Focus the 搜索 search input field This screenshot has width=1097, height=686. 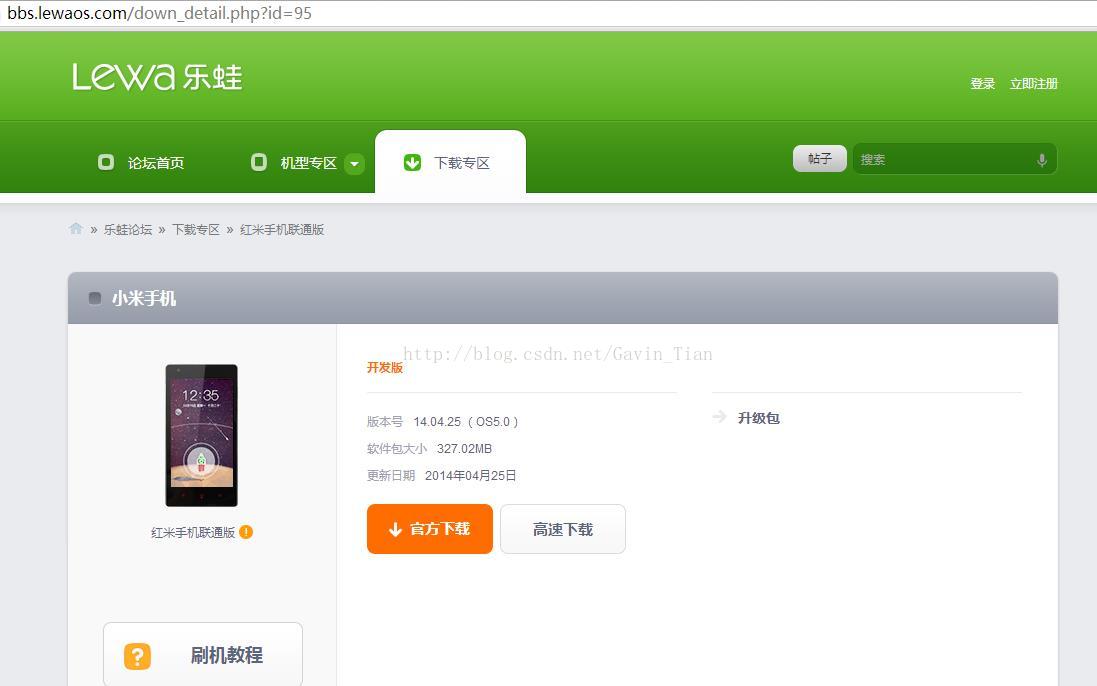(x=954, y=159)
